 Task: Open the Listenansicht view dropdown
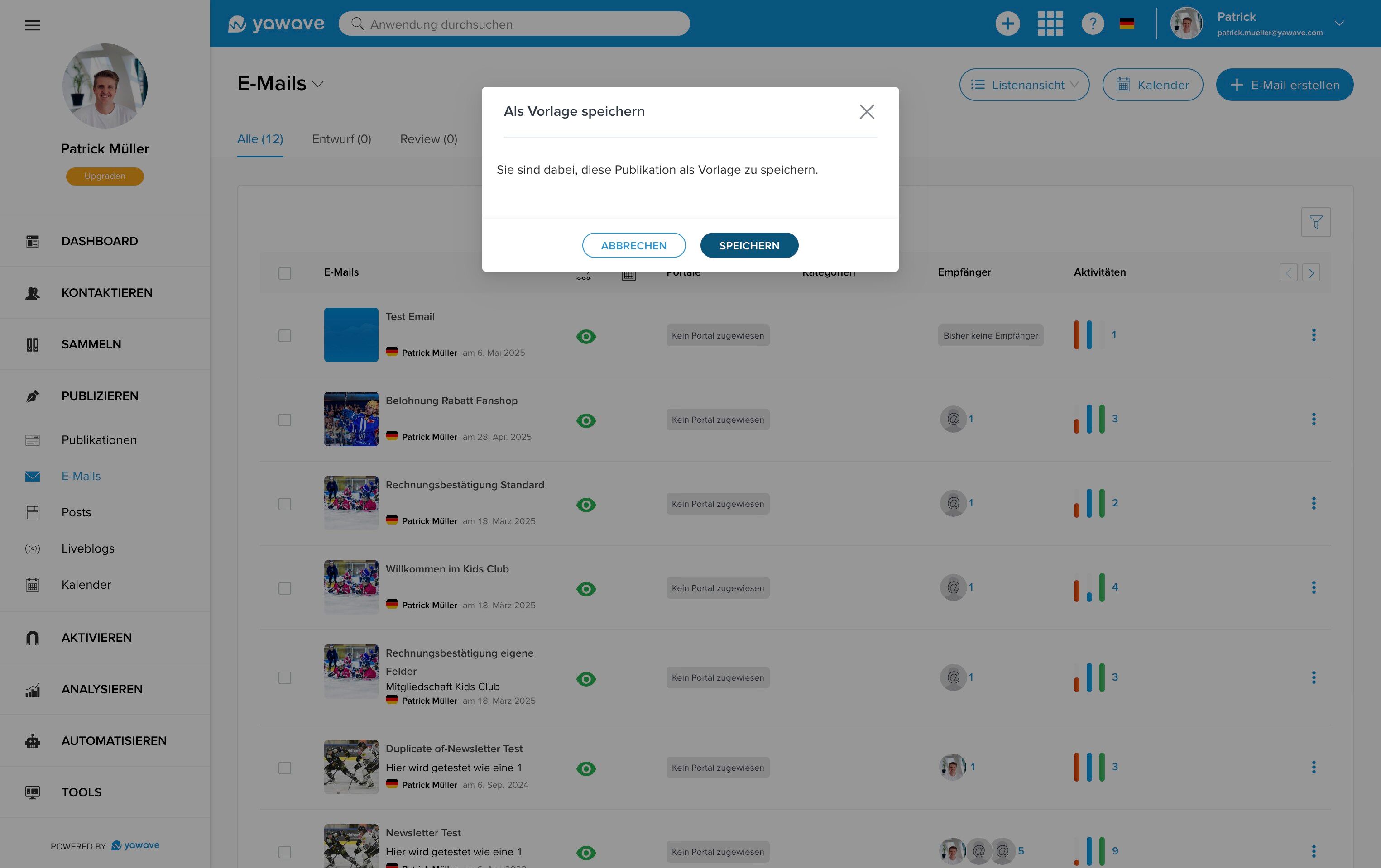(x=1024, y=85)
